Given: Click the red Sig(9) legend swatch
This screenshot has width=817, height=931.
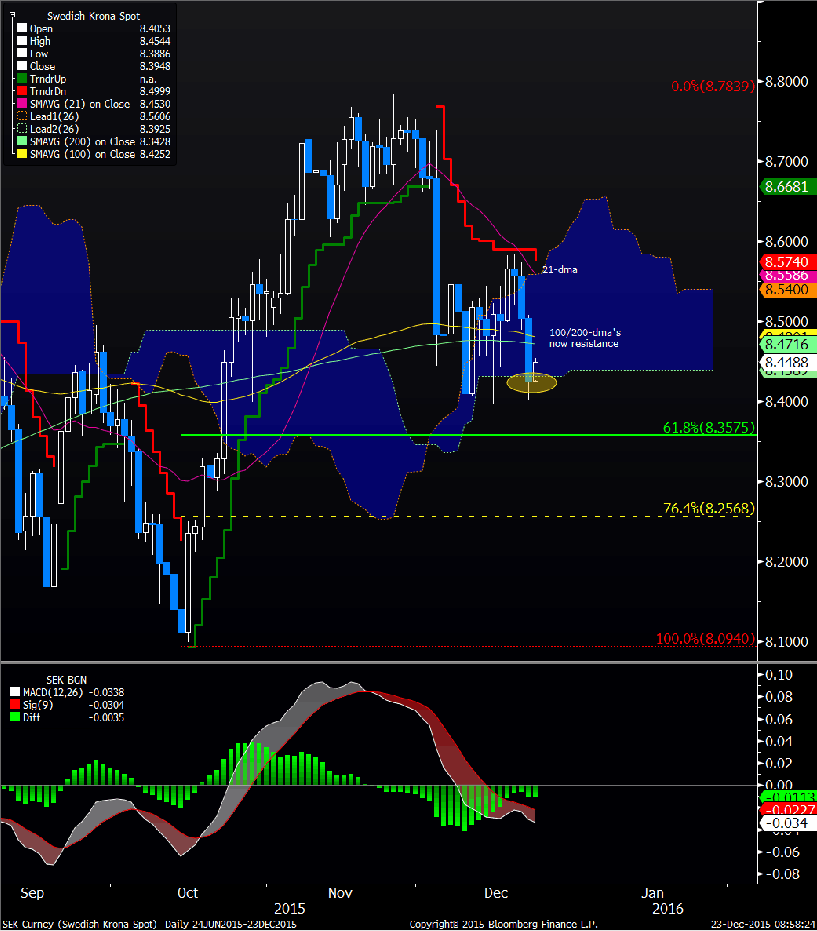Looking at the screenshot, I should (13, 703).
